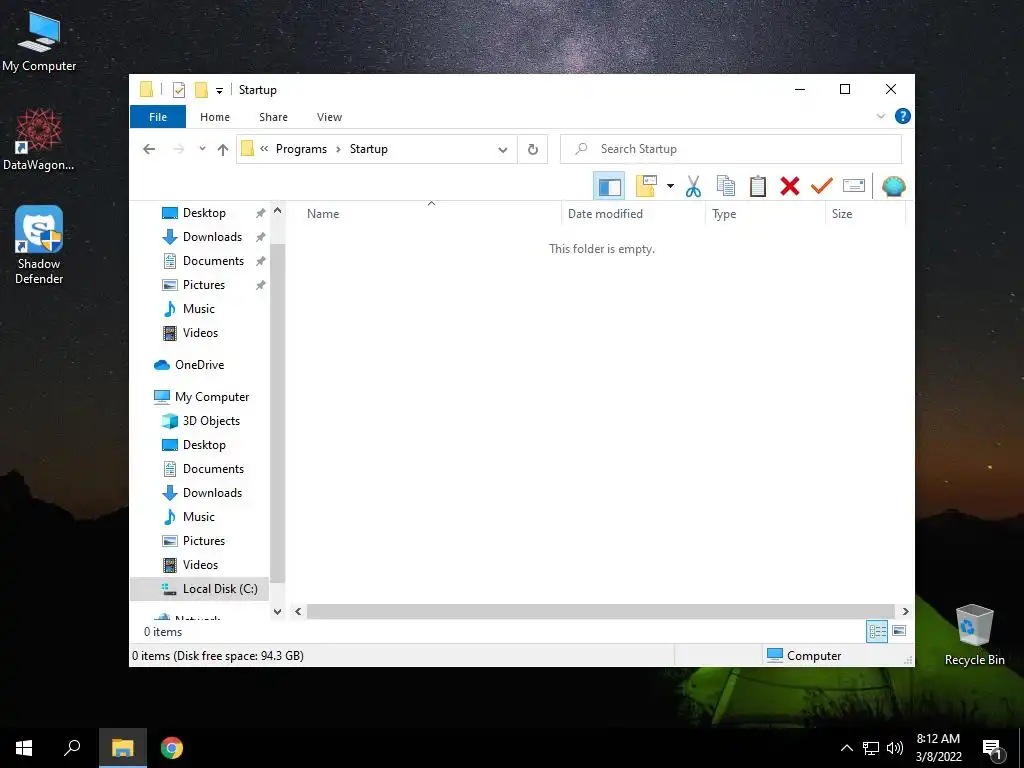
Task: Click the forward navigation arrow
Action: tap(178, 149)
